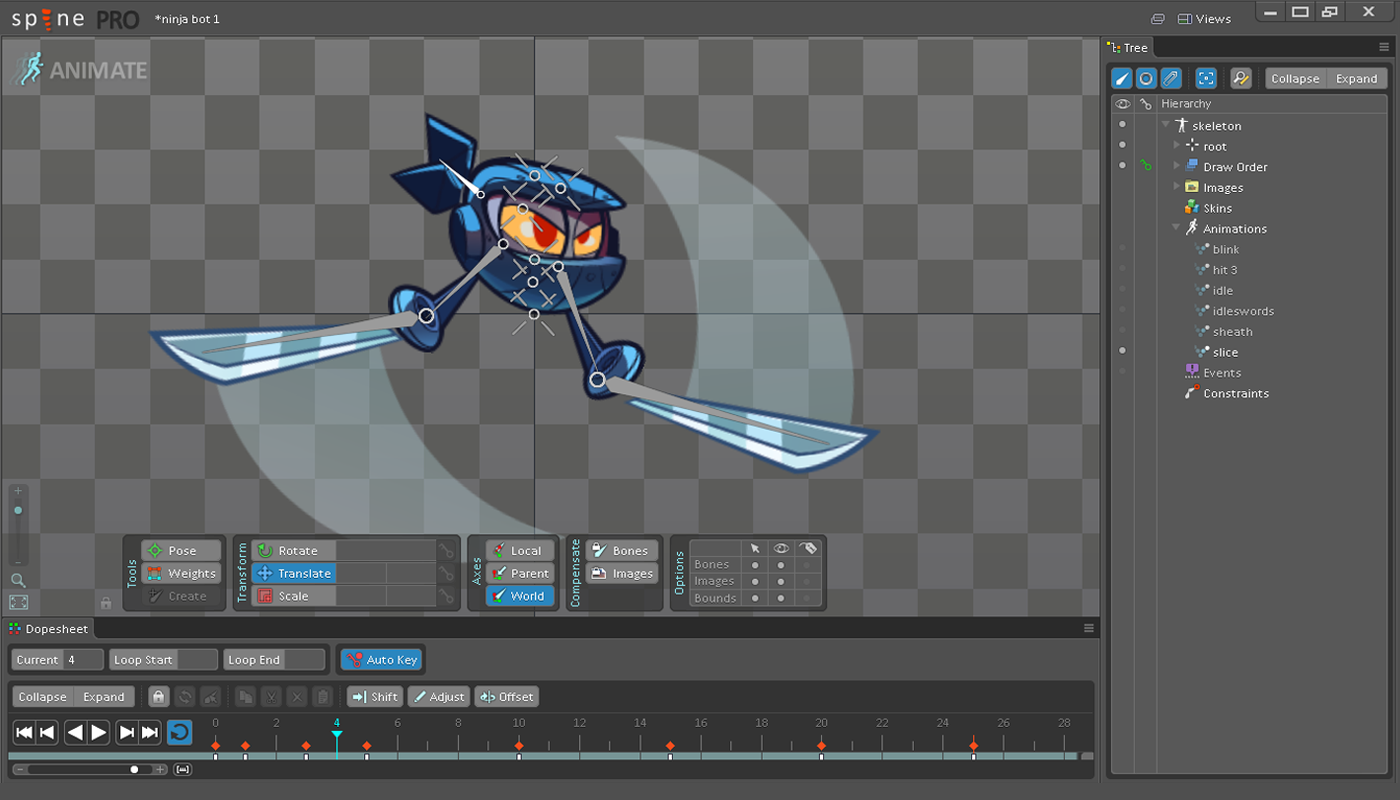Click Expand in the Dopesheet toolbar
Viewport: 1400px width, 800px height.
pos(104,697)
